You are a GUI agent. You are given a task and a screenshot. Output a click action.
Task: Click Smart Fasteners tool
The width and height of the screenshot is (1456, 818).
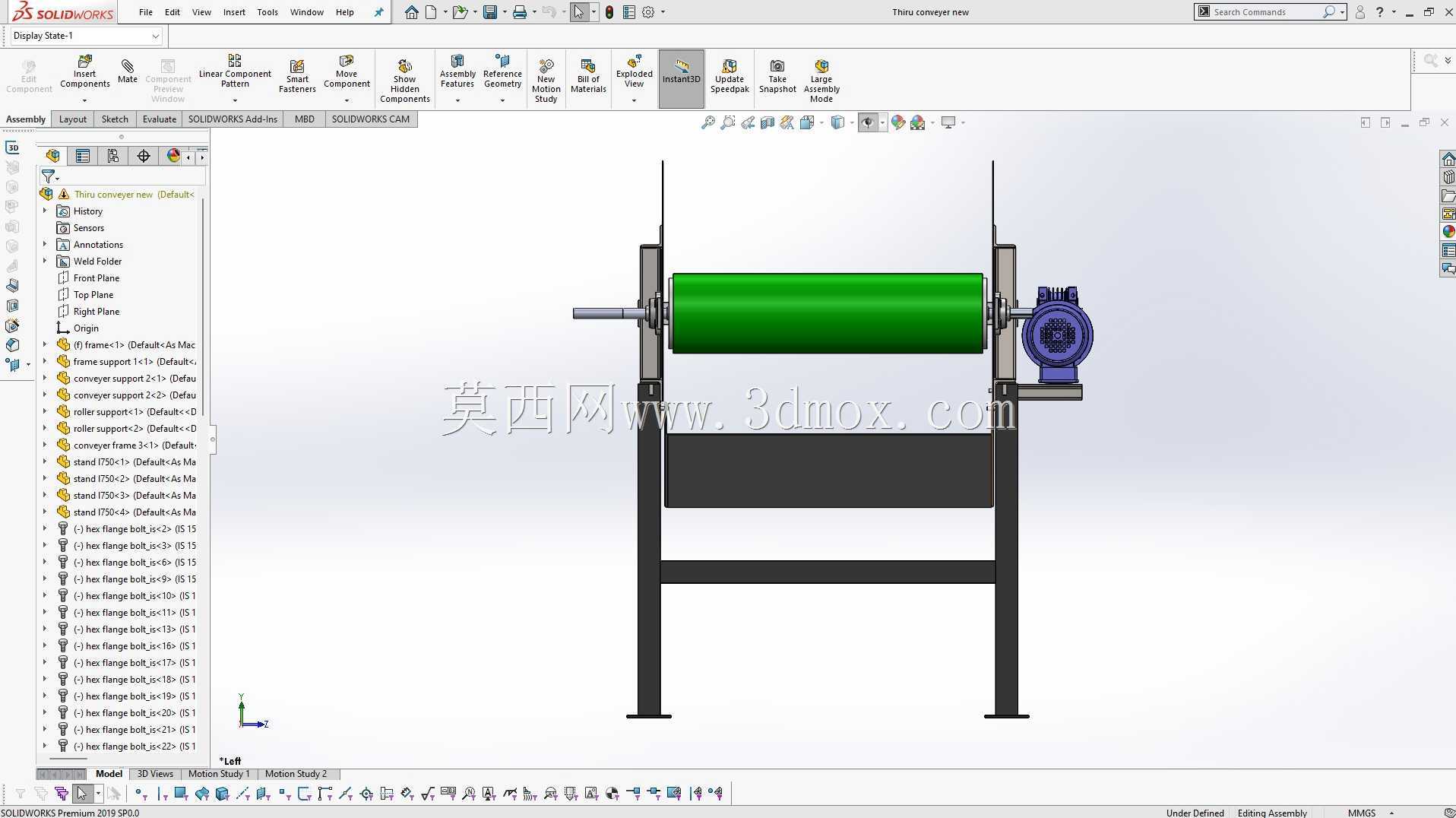pyautogui.click(x=297, y=76)
